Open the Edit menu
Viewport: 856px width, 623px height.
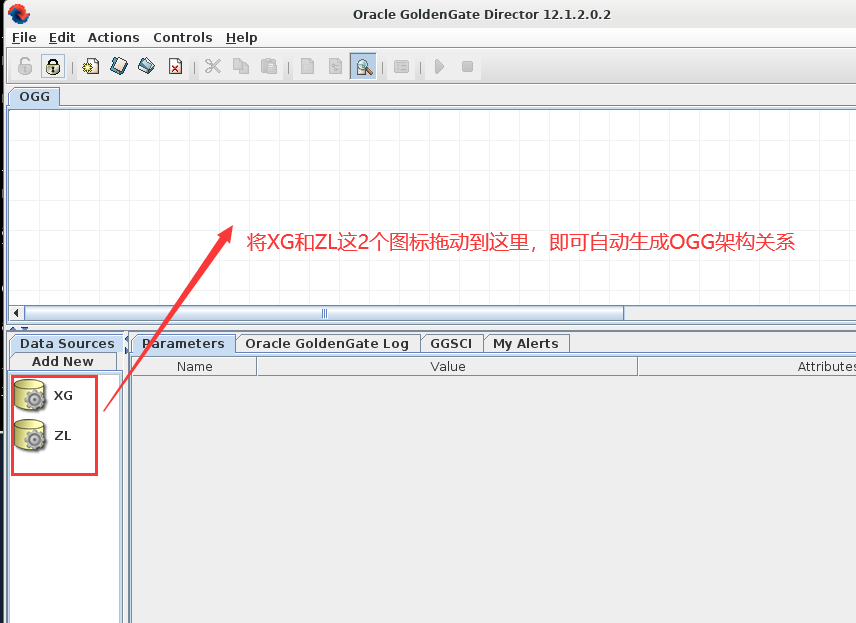point(62,38)
